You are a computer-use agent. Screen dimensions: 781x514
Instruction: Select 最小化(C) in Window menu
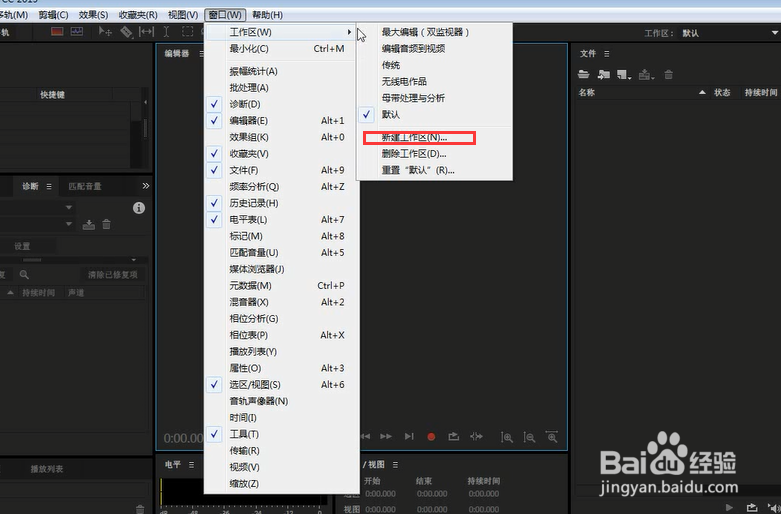(x=281, y=49)
